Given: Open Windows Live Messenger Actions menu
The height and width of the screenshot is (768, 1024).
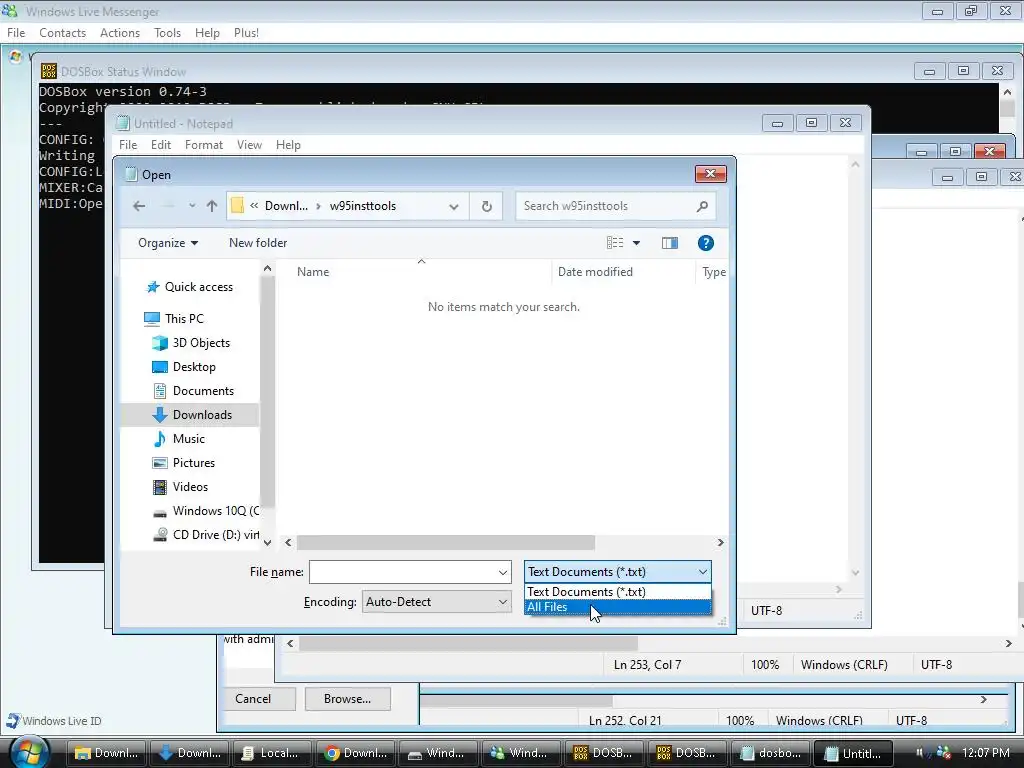Looking at the screenshot, I should pos(120,33).
